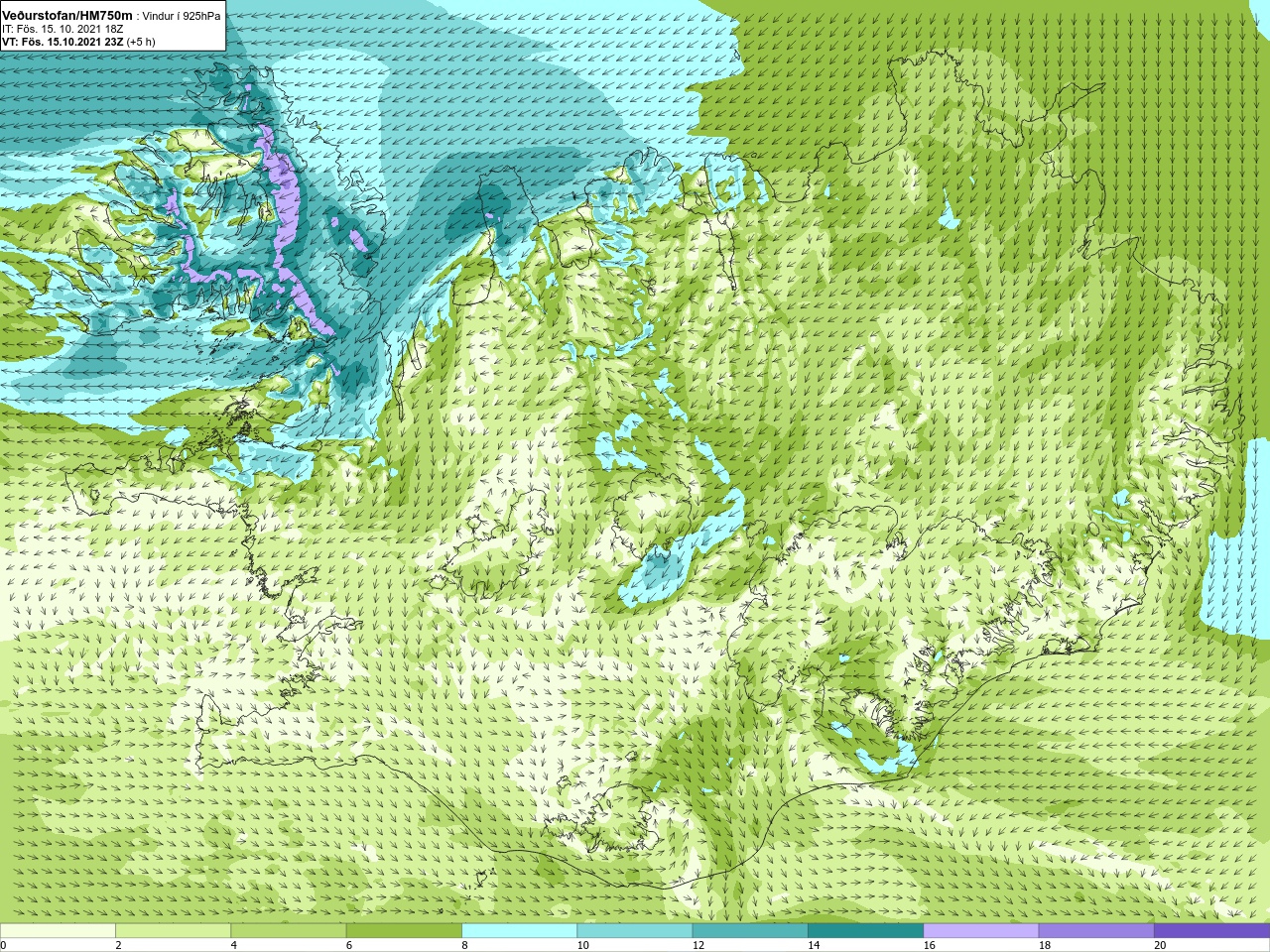Screen dimensions: 1270x952
Task: Click the '(+5 h)' forecast offset text
Action: click(x=141, y=42)
